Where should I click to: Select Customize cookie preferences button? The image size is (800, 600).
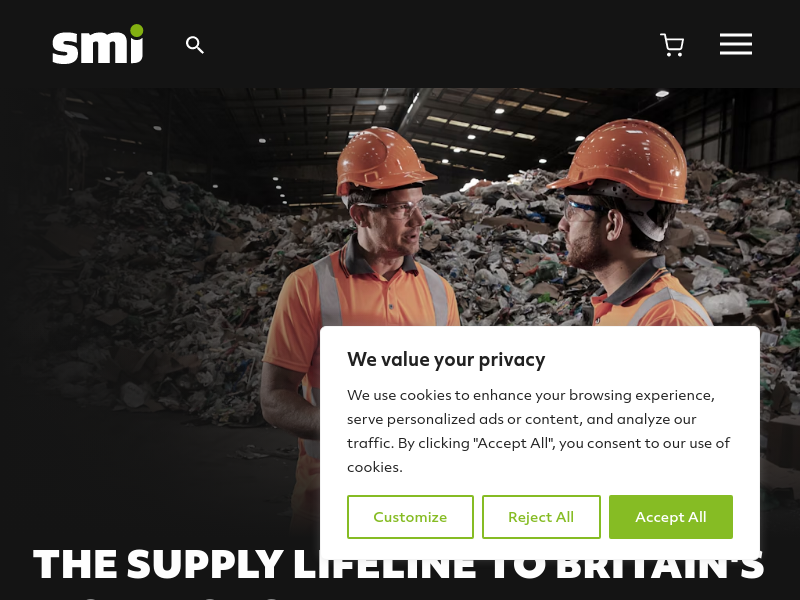point(410,517)
